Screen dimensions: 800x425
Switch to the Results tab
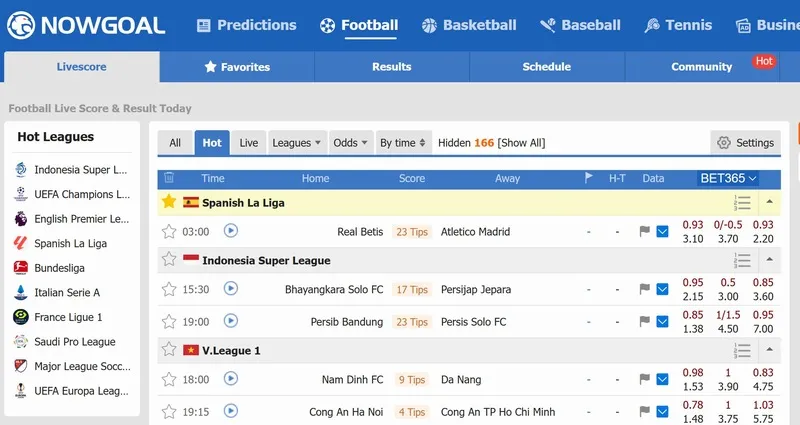[x=391, y=67]
